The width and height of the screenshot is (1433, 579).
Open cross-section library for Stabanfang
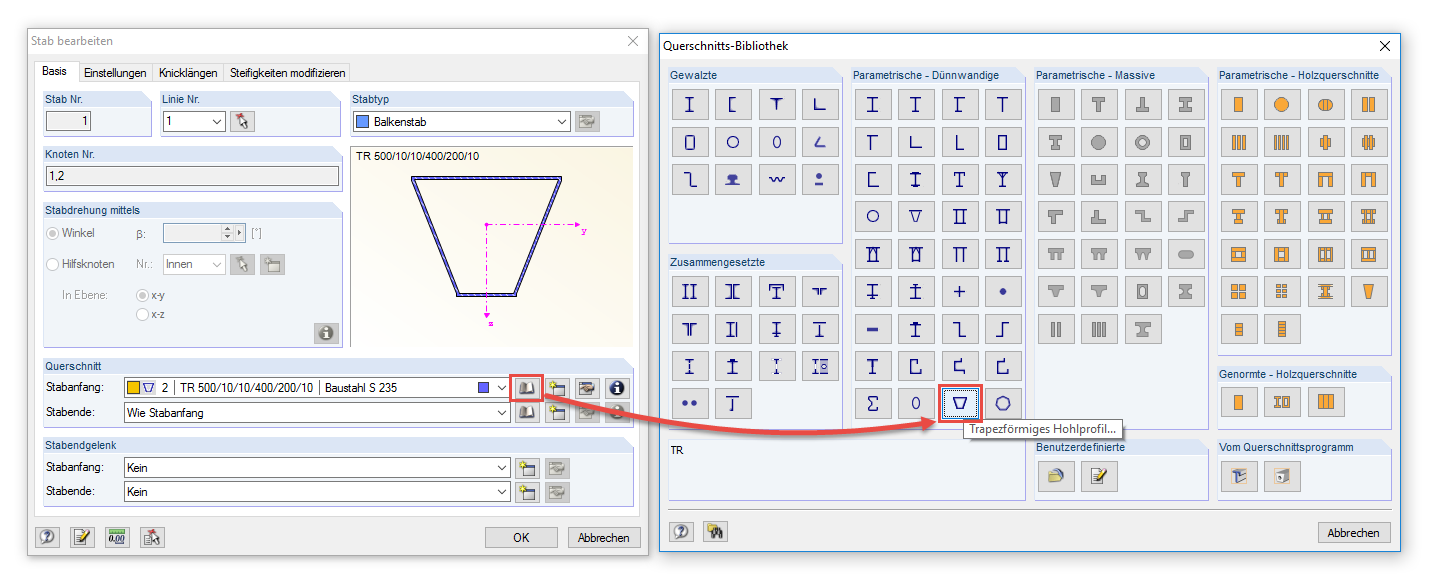point(526,388)
